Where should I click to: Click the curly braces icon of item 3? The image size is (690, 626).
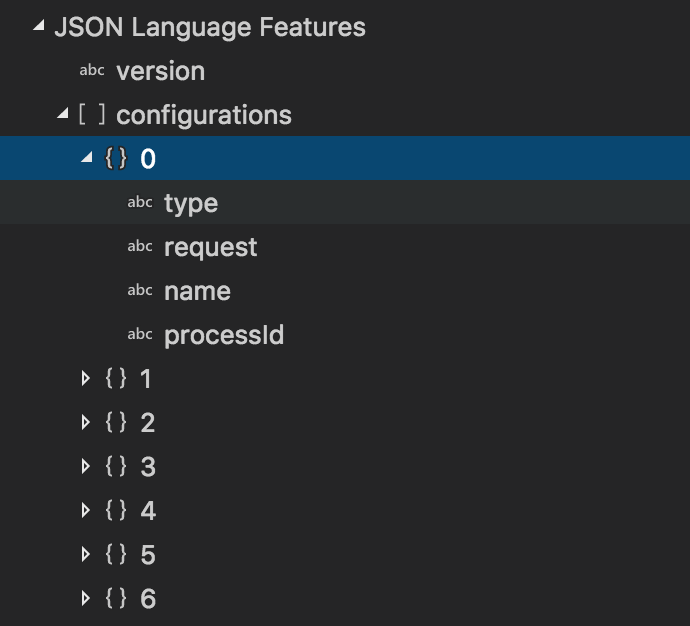pos(116,466)
